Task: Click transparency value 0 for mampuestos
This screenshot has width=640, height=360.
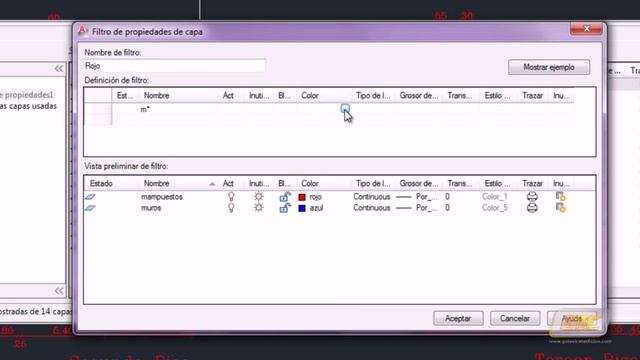Action: [x=447, y=197]
